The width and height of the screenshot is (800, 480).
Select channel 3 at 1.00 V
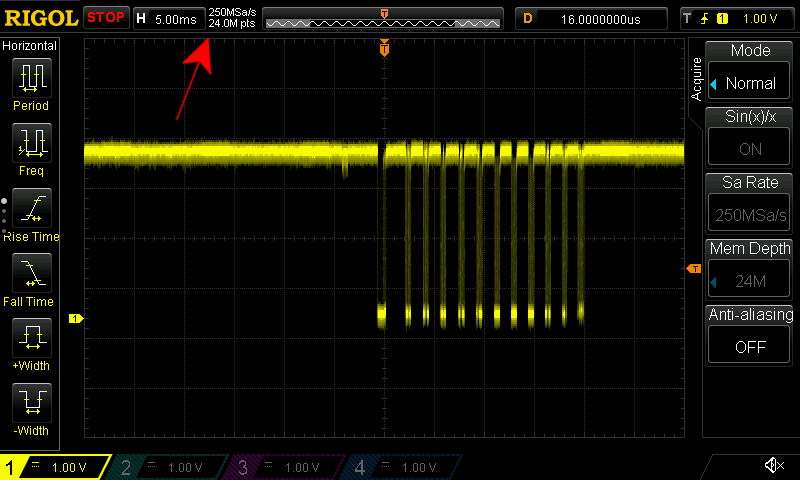[286, 467]
